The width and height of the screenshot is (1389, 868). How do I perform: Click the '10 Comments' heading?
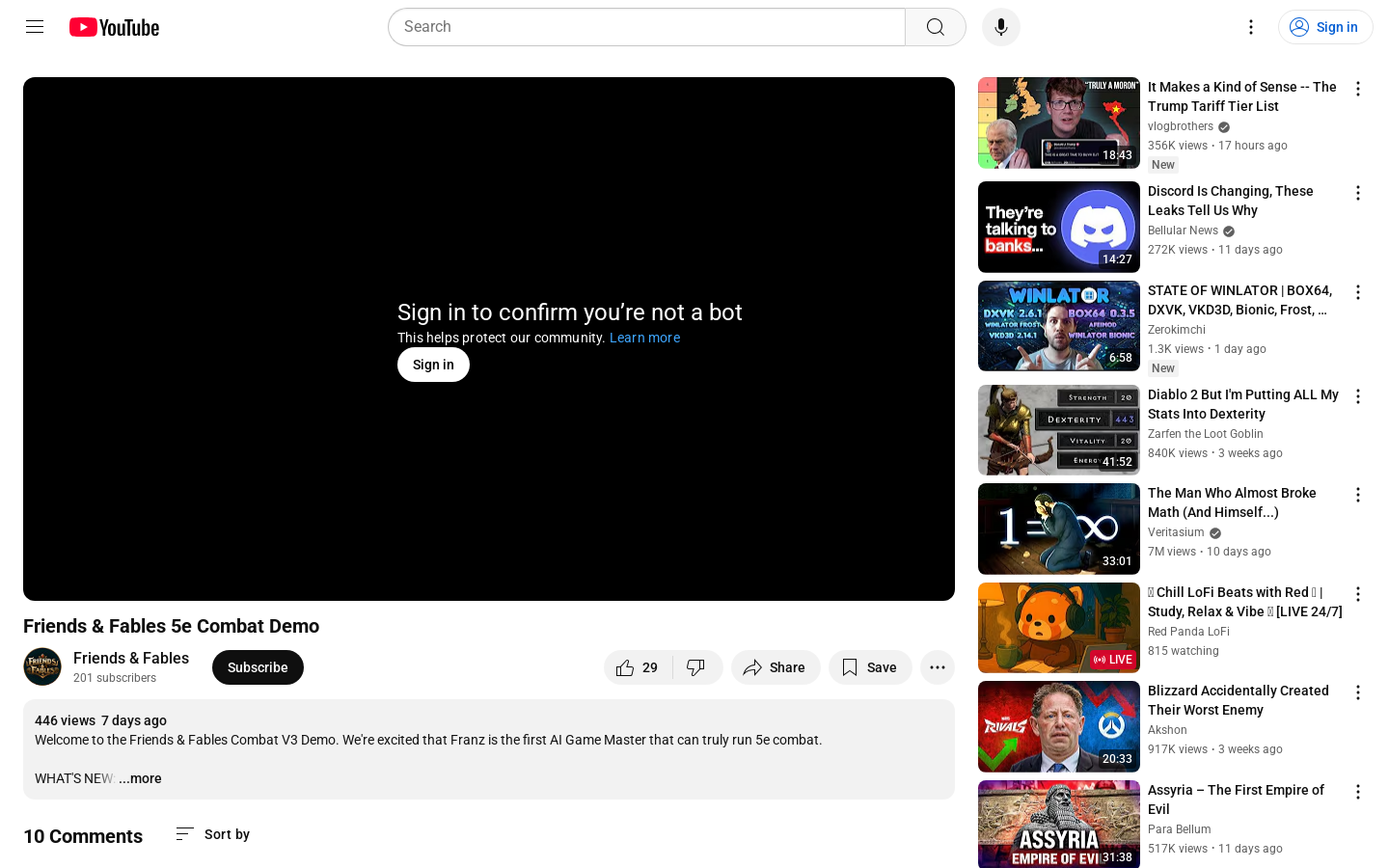click(83, 836)
